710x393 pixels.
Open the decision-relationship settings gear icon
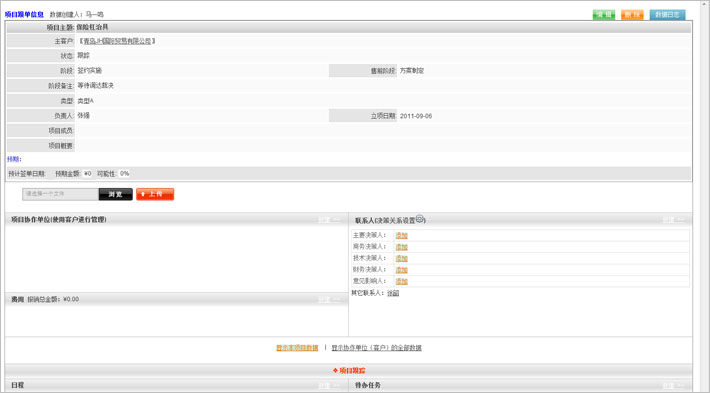coord(419,219)
